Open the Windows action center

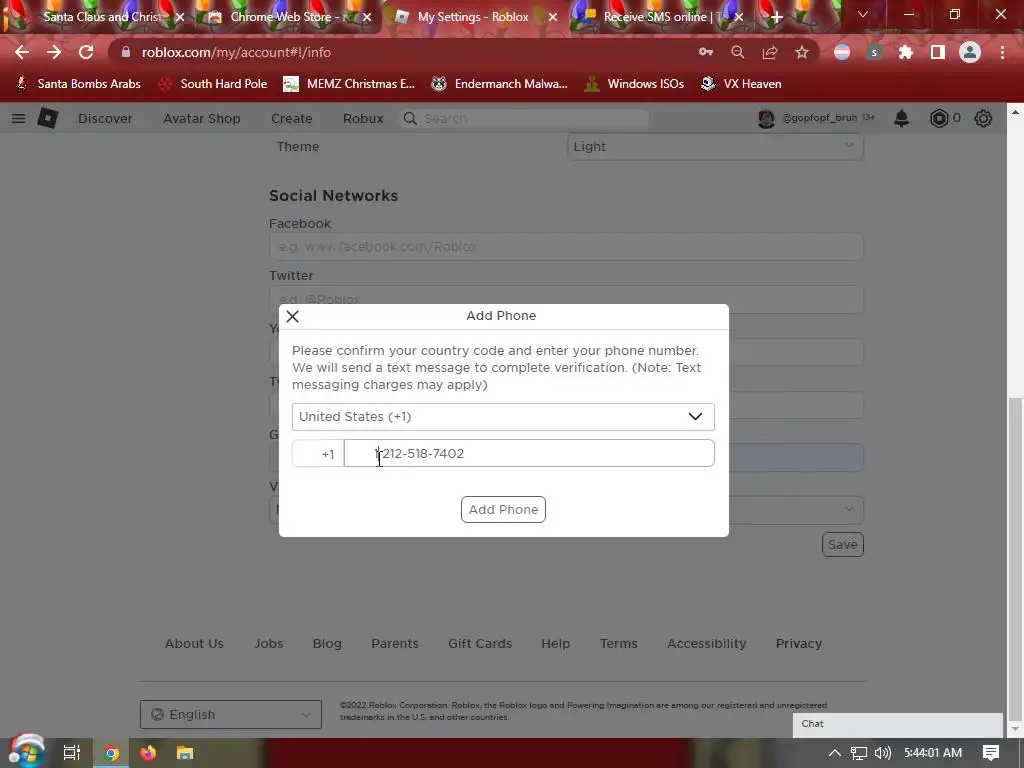click(x=991, y=753)
